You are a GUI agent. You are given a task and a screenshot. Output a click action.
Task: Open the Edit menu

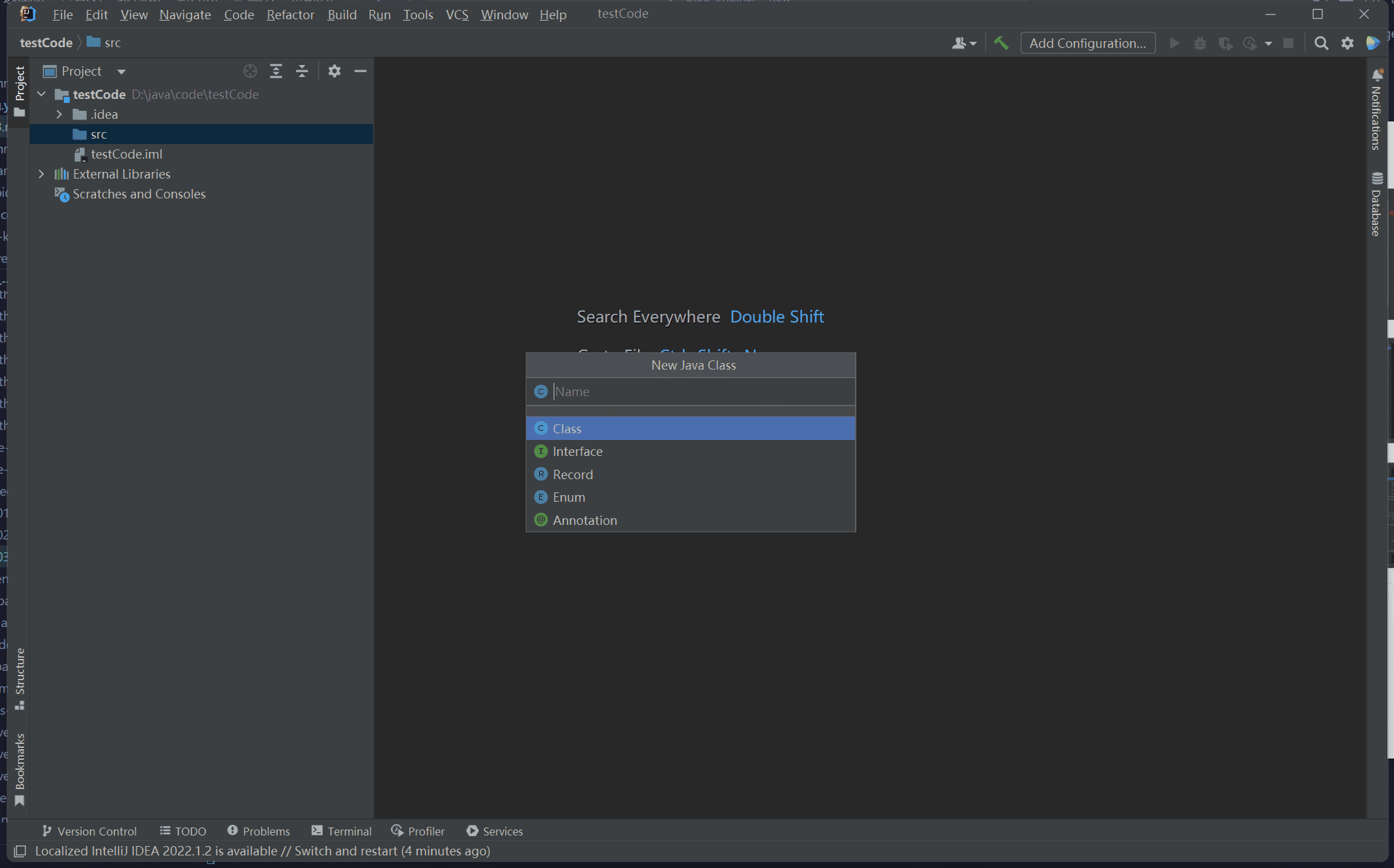(96, 15)
